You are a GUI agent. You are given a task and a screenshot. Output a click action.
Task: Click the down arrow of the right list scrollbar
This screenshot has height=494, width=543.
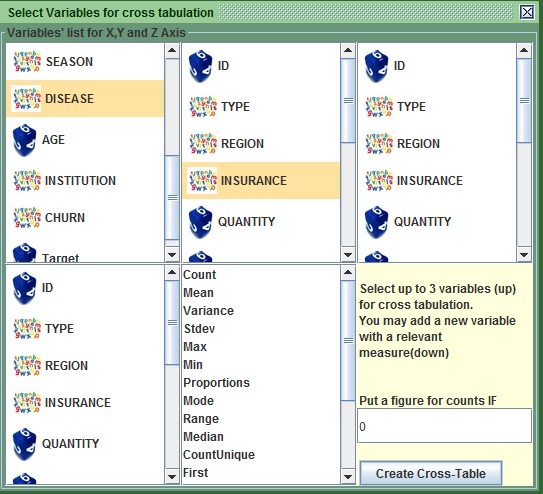tap(524, 254)
